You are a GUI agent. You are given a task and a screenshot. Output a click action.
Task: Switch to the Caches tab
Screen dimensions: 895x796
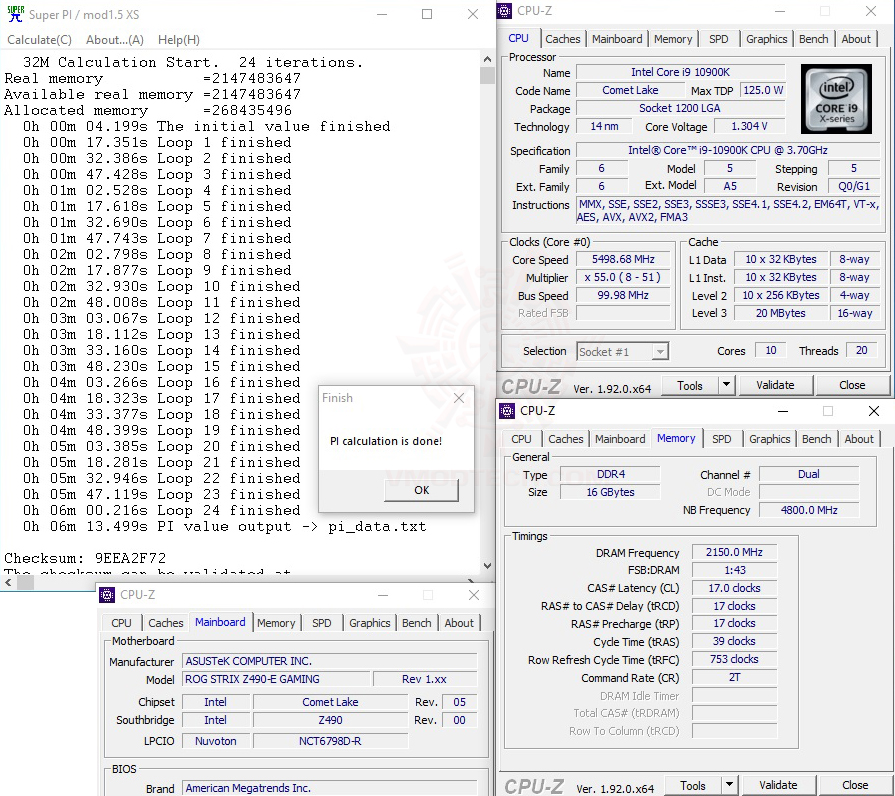coord(563,38)
